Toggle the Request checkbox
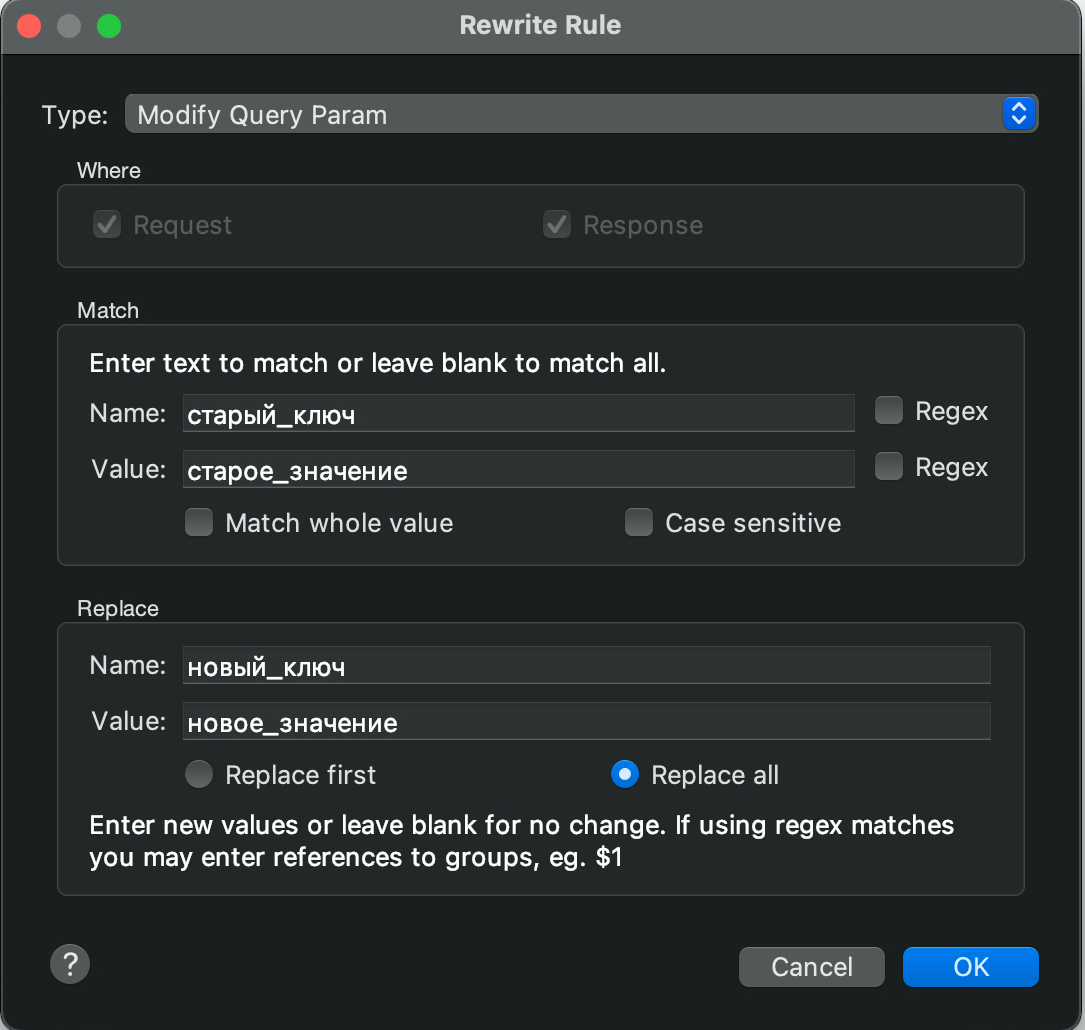Screen dimensions: 1085x1030 point(107,225)
